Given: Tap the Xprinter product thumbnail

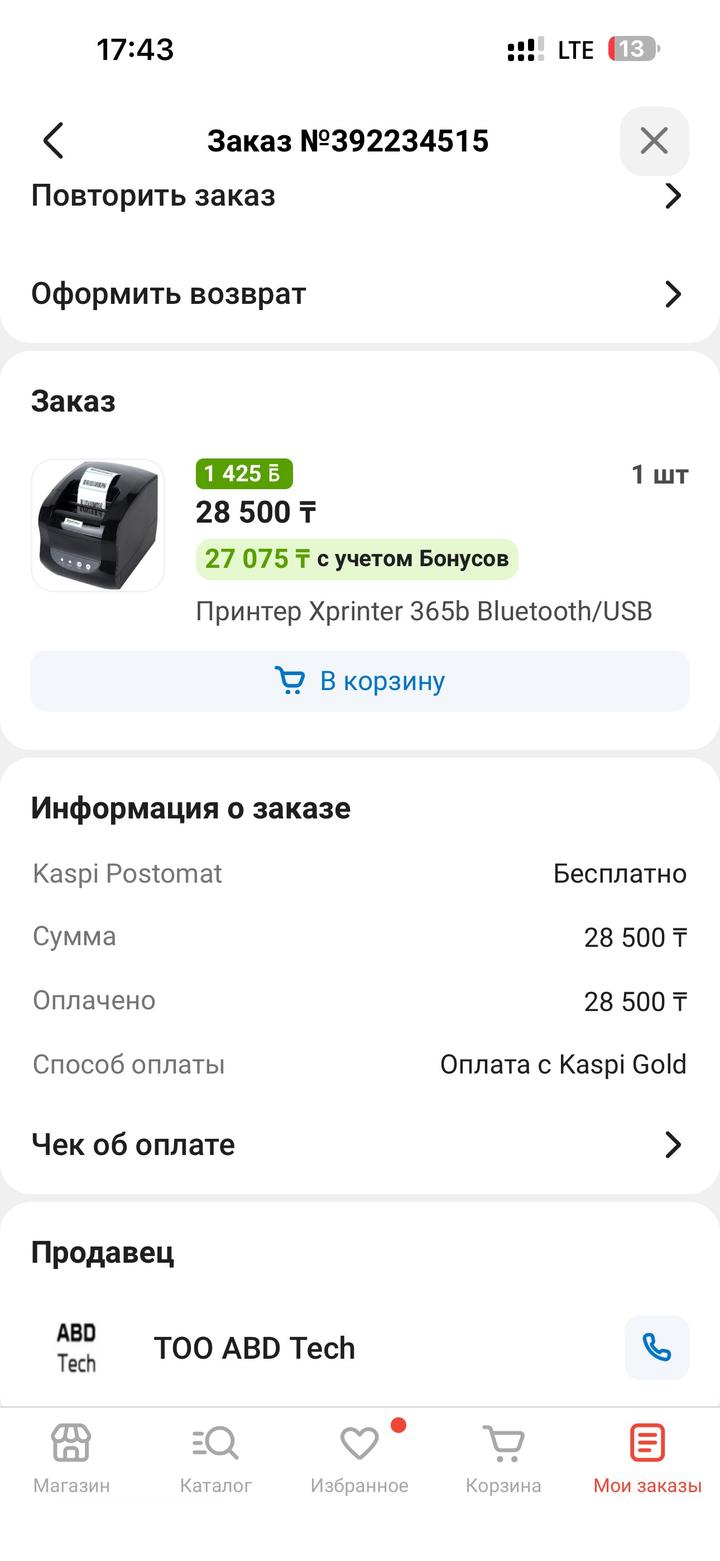Looking at the screenshot, I should [x=98, y=525].
